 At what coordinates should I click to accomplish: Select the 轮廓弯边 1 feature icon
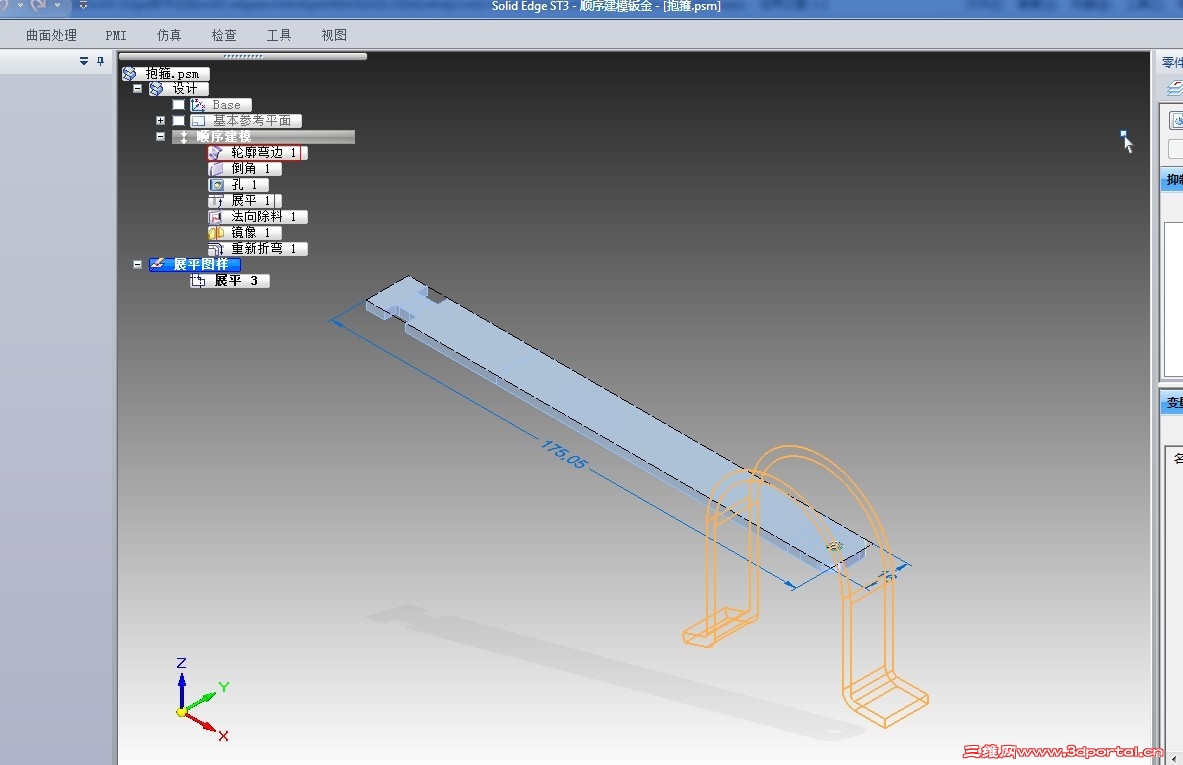point(216,152)
